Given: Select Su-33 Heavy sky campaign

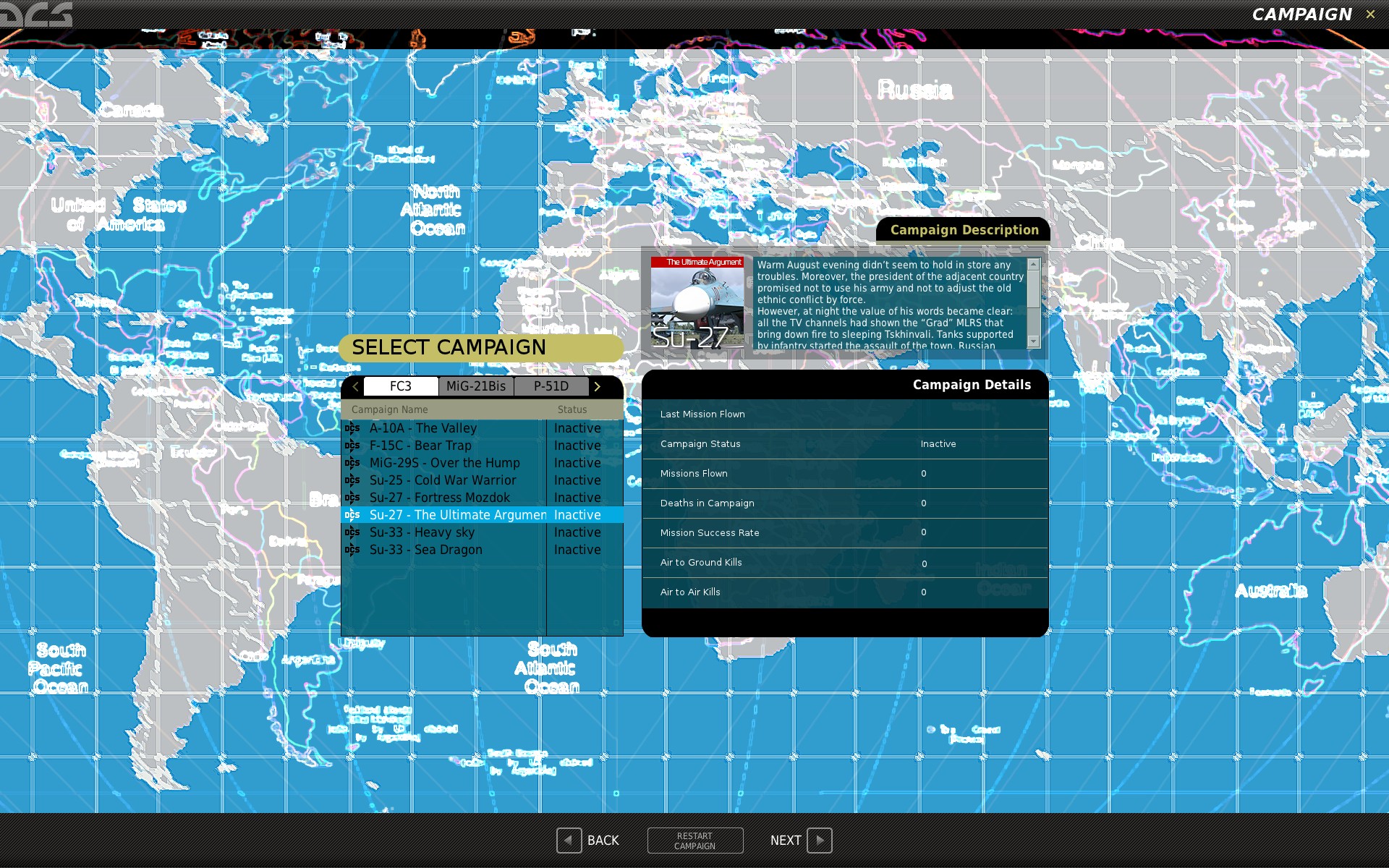Looking at the screenshot, I should [422, 532].
